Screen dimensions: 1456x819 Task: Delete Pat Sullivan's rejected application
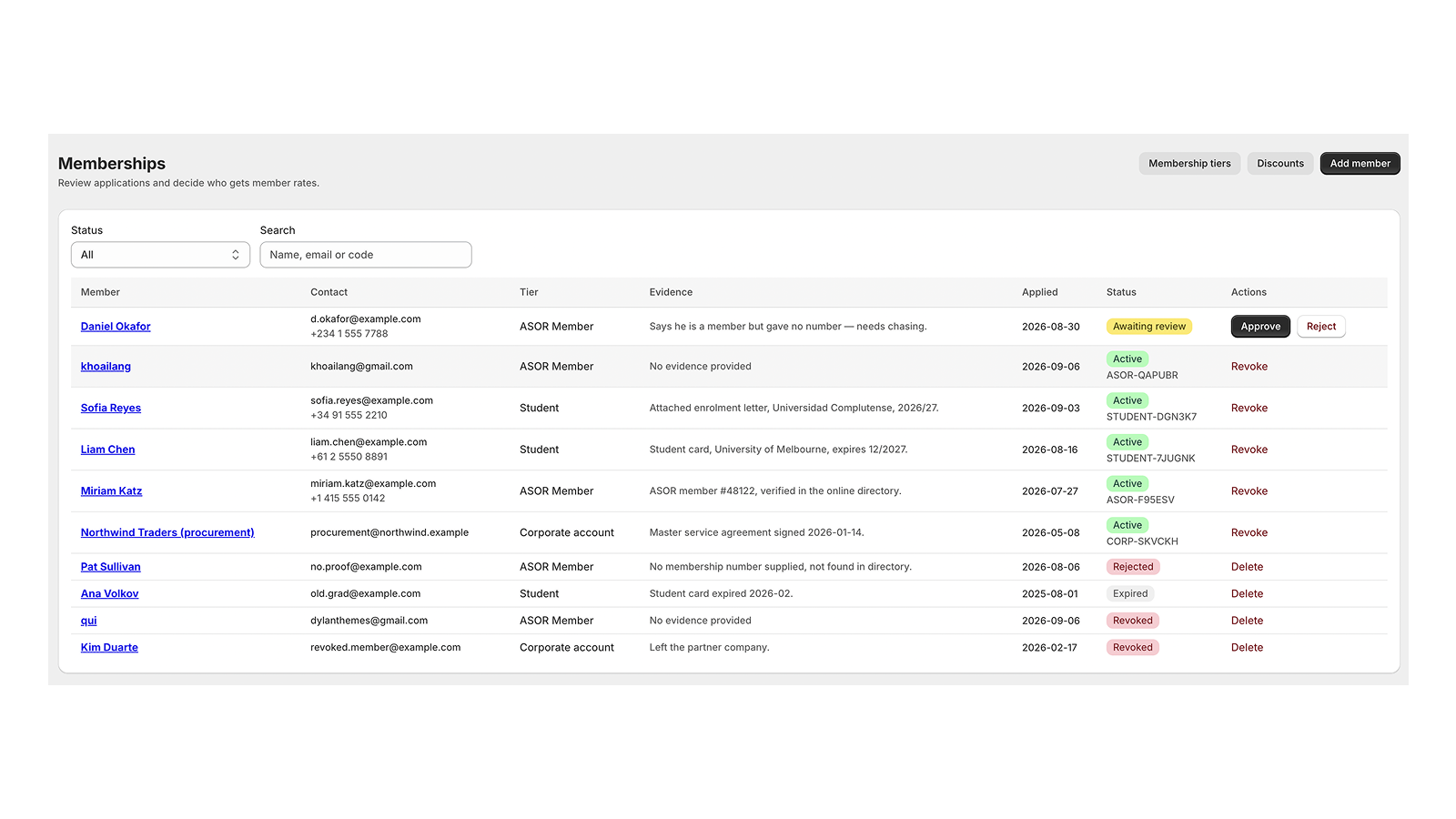pos(1247,567)
